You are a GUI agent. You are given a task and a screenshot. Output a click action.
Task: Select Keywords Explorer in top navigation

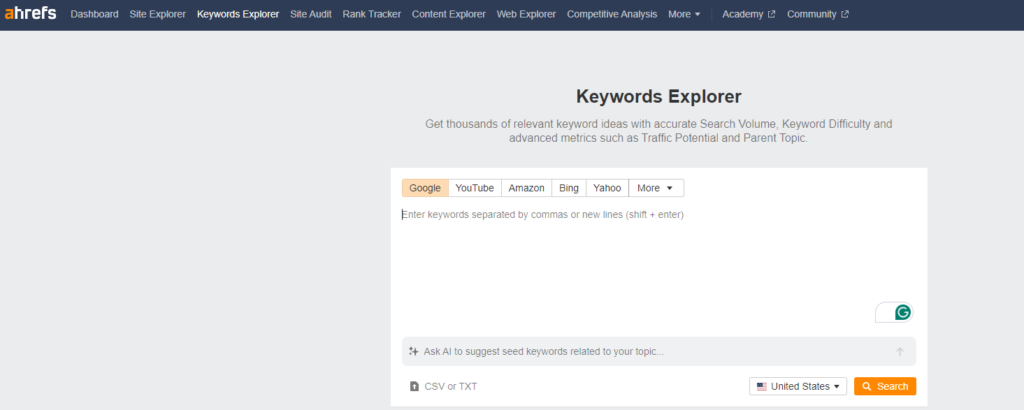click(238, 14)
